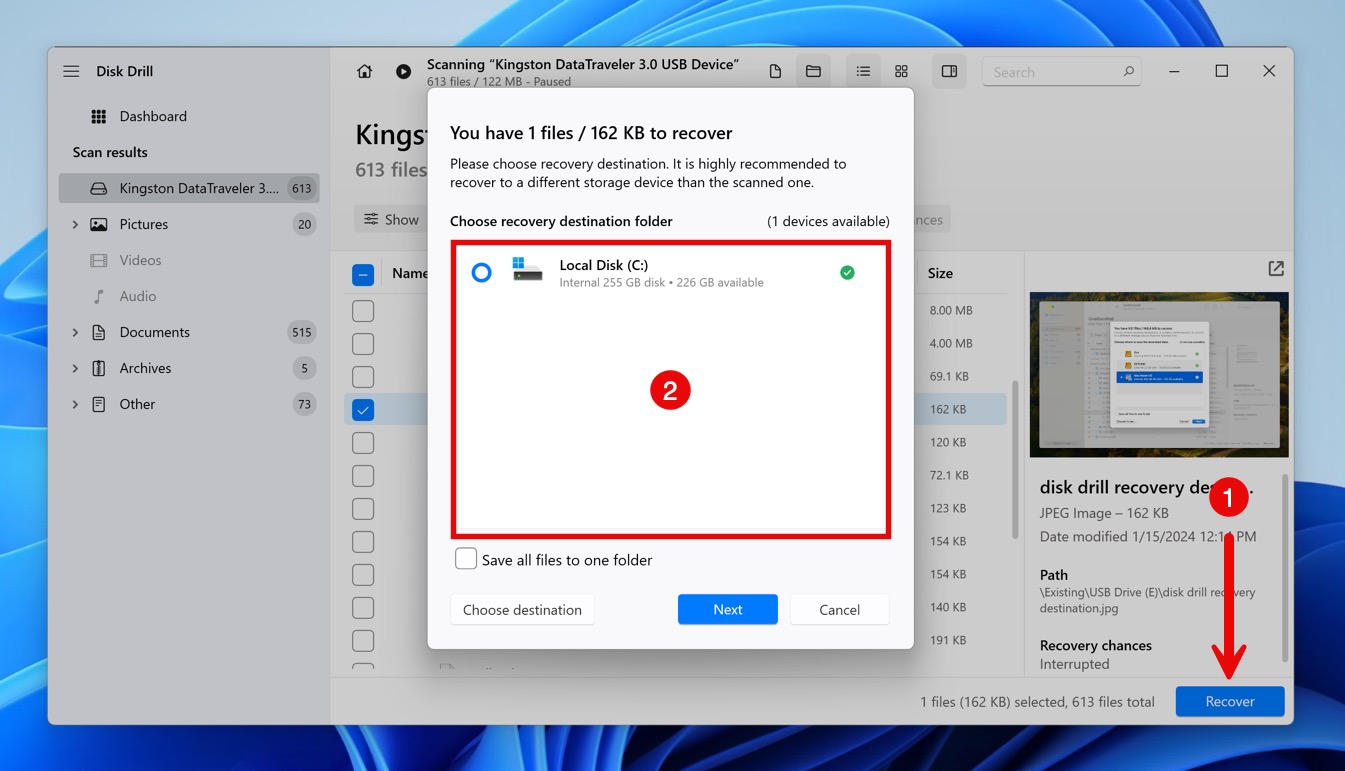Image resolution: width=1345 pixels, height=771 pixels.
Task: Resume the paused scan with play button
Action: pos(403,72)
